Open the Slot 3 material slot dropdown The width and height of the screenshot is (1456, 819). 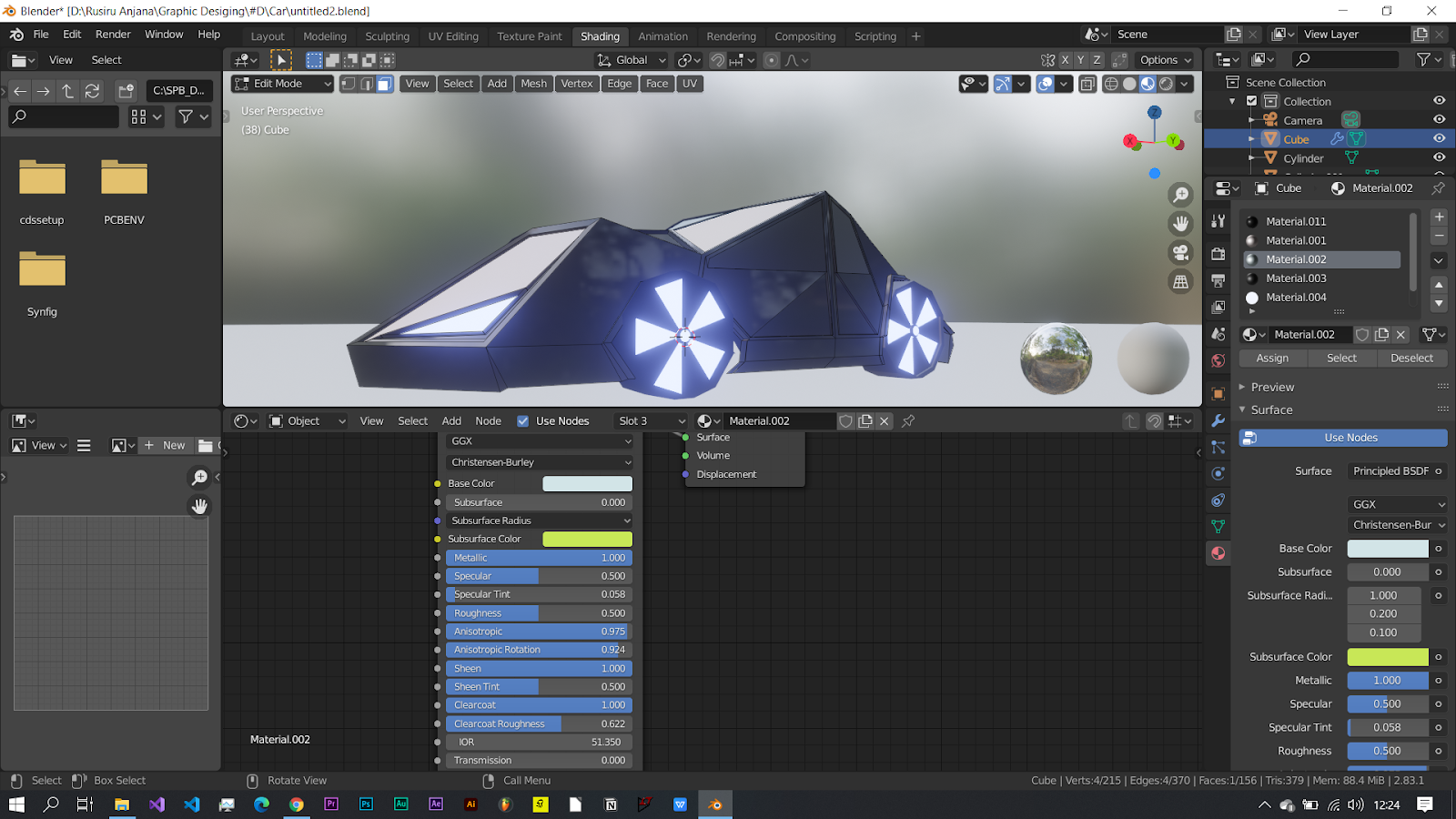pos(651,420)
